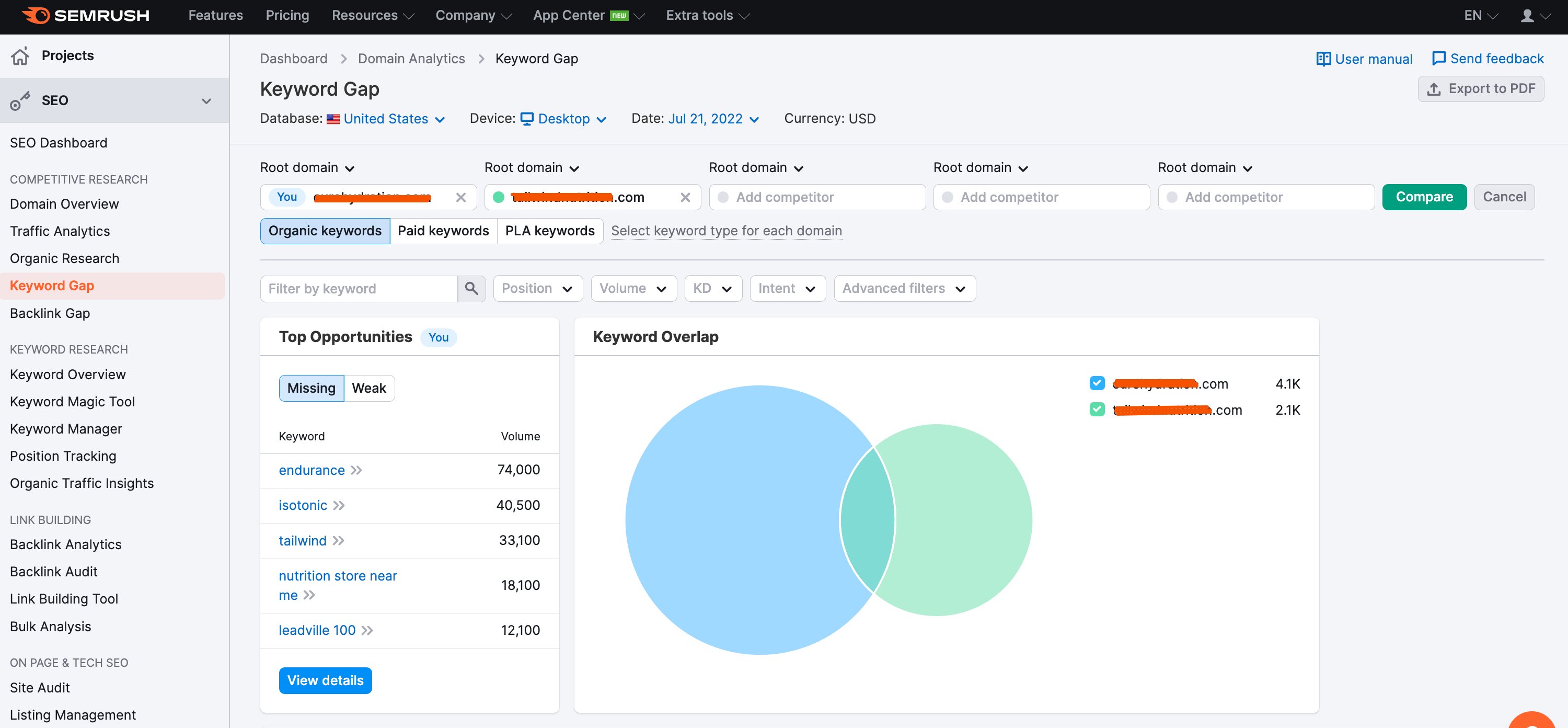
Task: Select the Missing opportunities toggle
Action: [x=311, y=388]
